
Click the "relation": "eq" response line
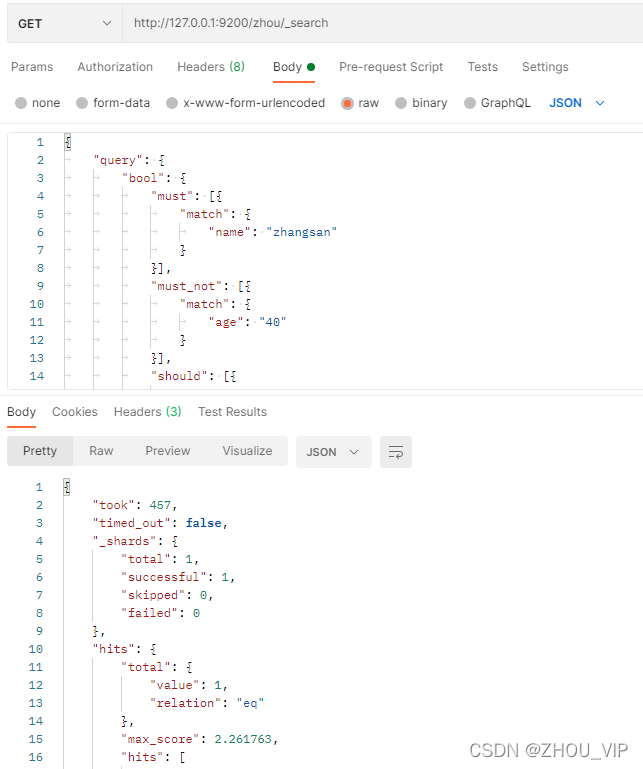click(x=207, y=703)
